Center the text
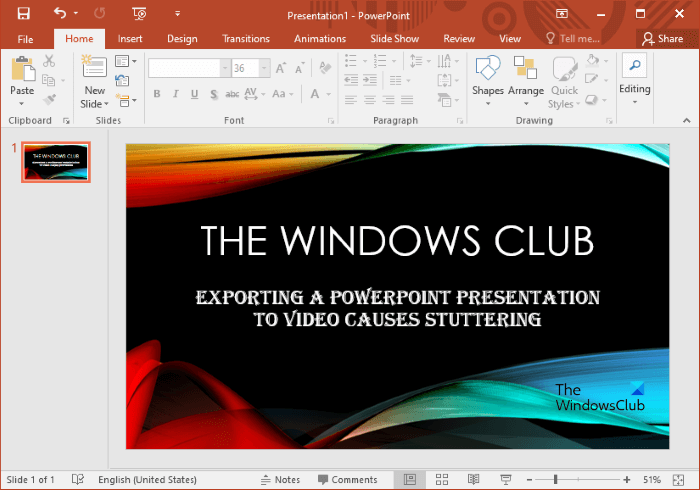This screenshot has height=490, width=700. pos(370,100)
